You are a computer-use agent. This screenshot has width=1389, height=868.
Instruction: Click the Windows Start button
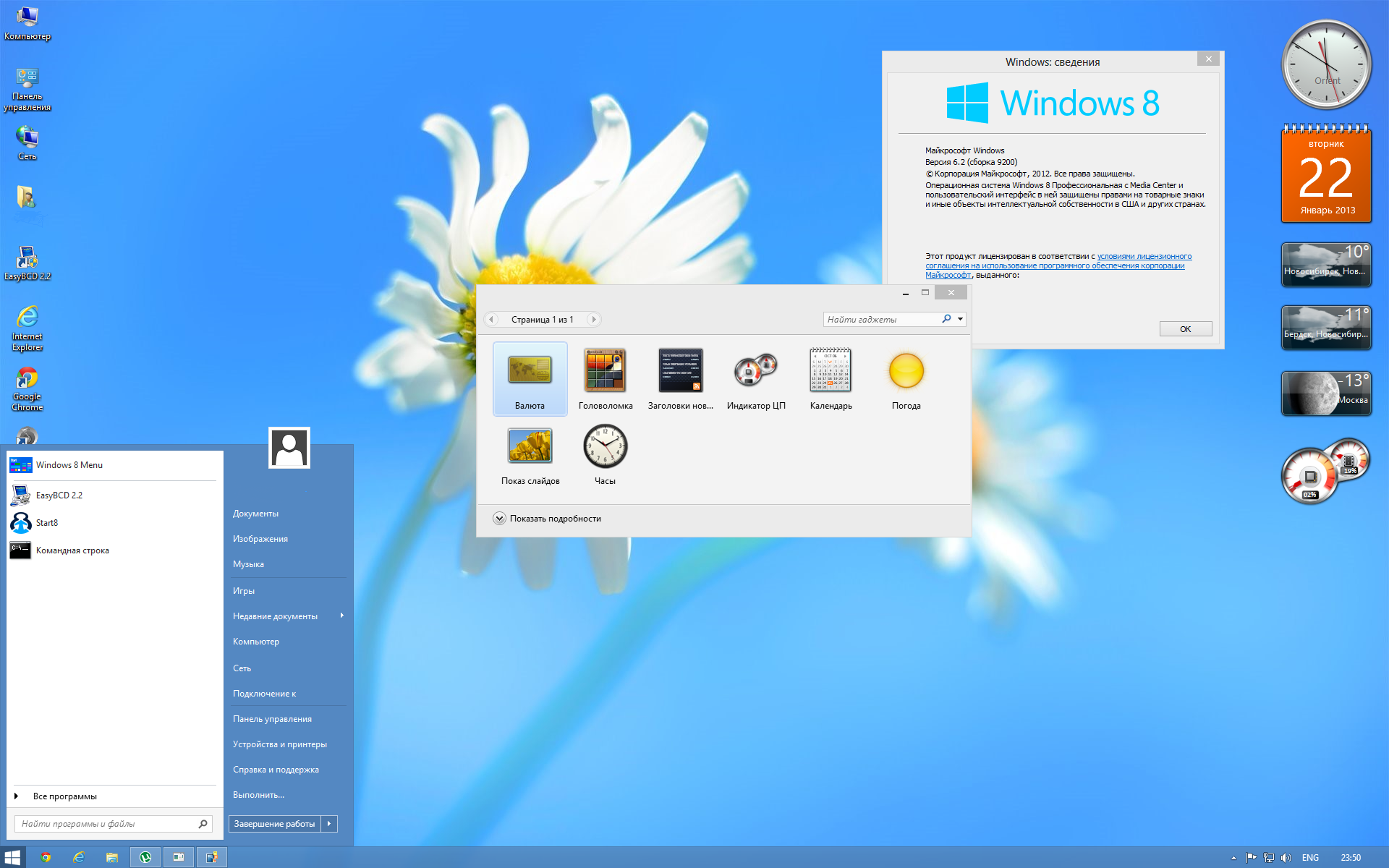tap(12, 857)
